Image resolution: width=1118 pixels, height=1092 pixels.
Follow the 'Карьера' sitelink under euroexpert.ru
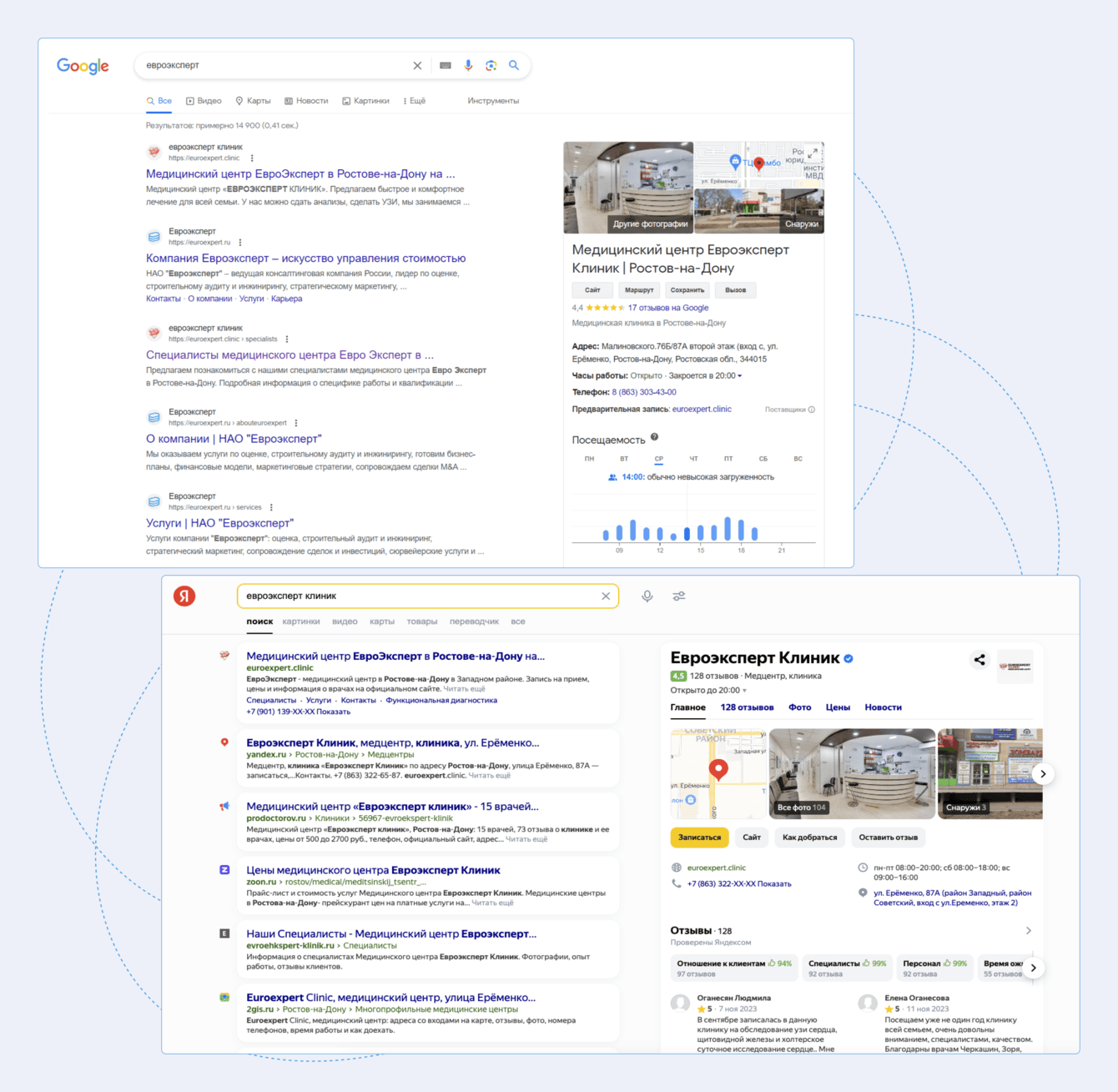click(286, 299)
